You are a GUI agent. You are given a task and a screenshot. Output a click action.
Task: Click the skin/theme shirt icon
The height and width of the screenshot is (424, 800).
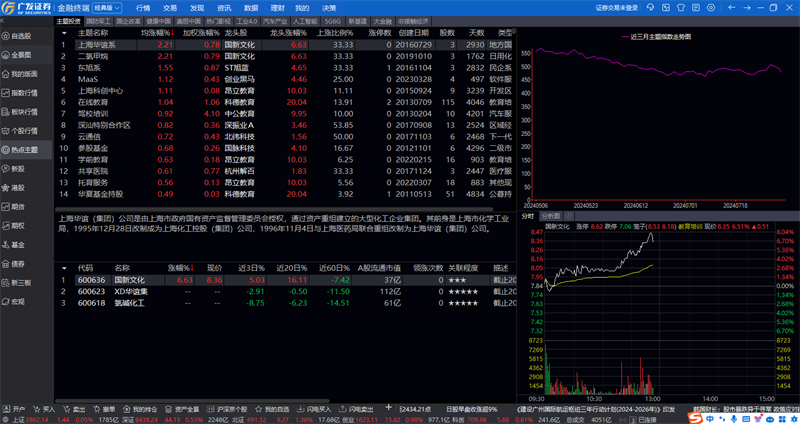681,8
